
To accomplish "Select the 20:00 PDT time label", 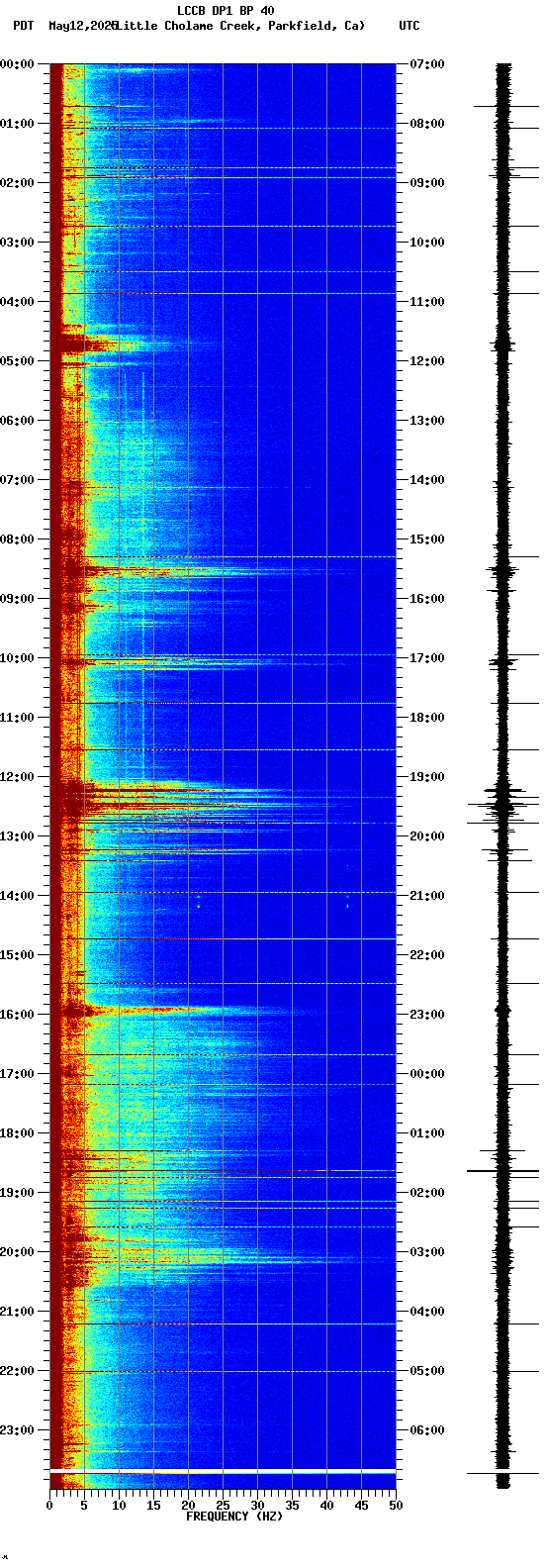I will pos(18,1252).
